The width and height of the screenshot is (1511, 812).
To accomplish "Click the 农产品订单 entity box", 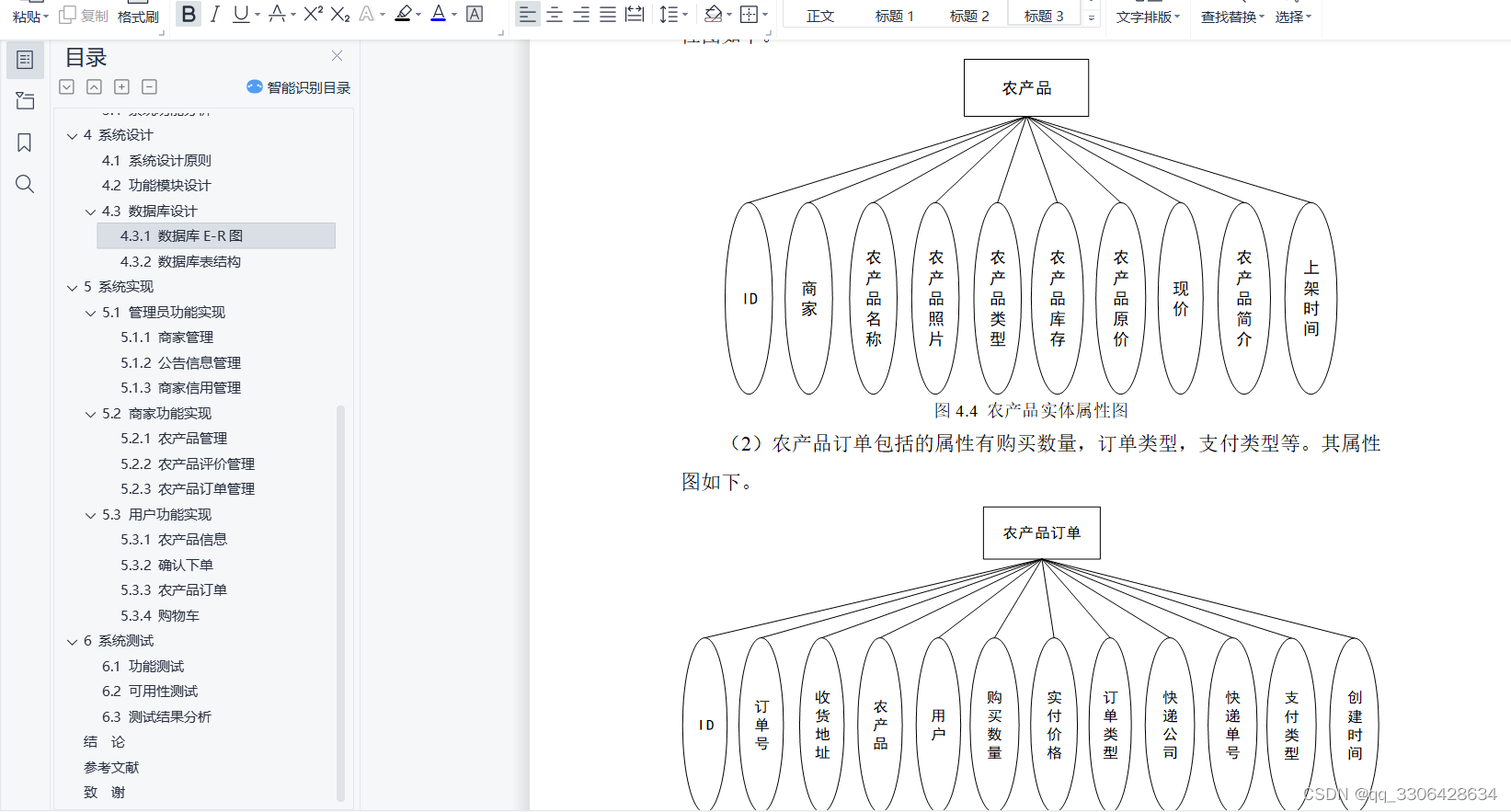I will 1042,533.
